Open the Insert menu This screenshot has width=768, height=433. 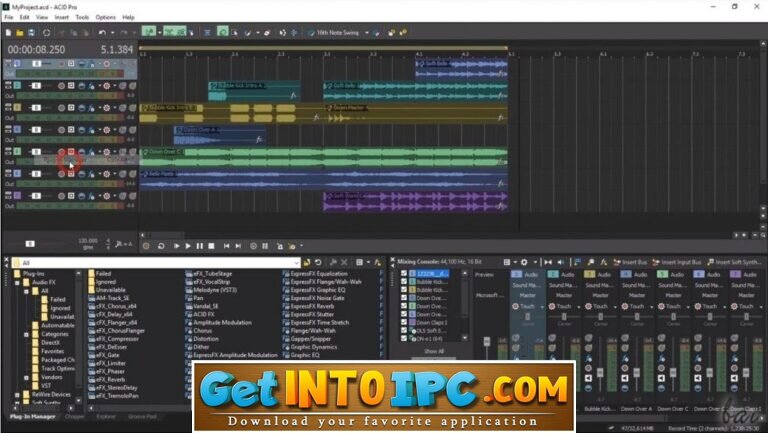coord(62,17)
